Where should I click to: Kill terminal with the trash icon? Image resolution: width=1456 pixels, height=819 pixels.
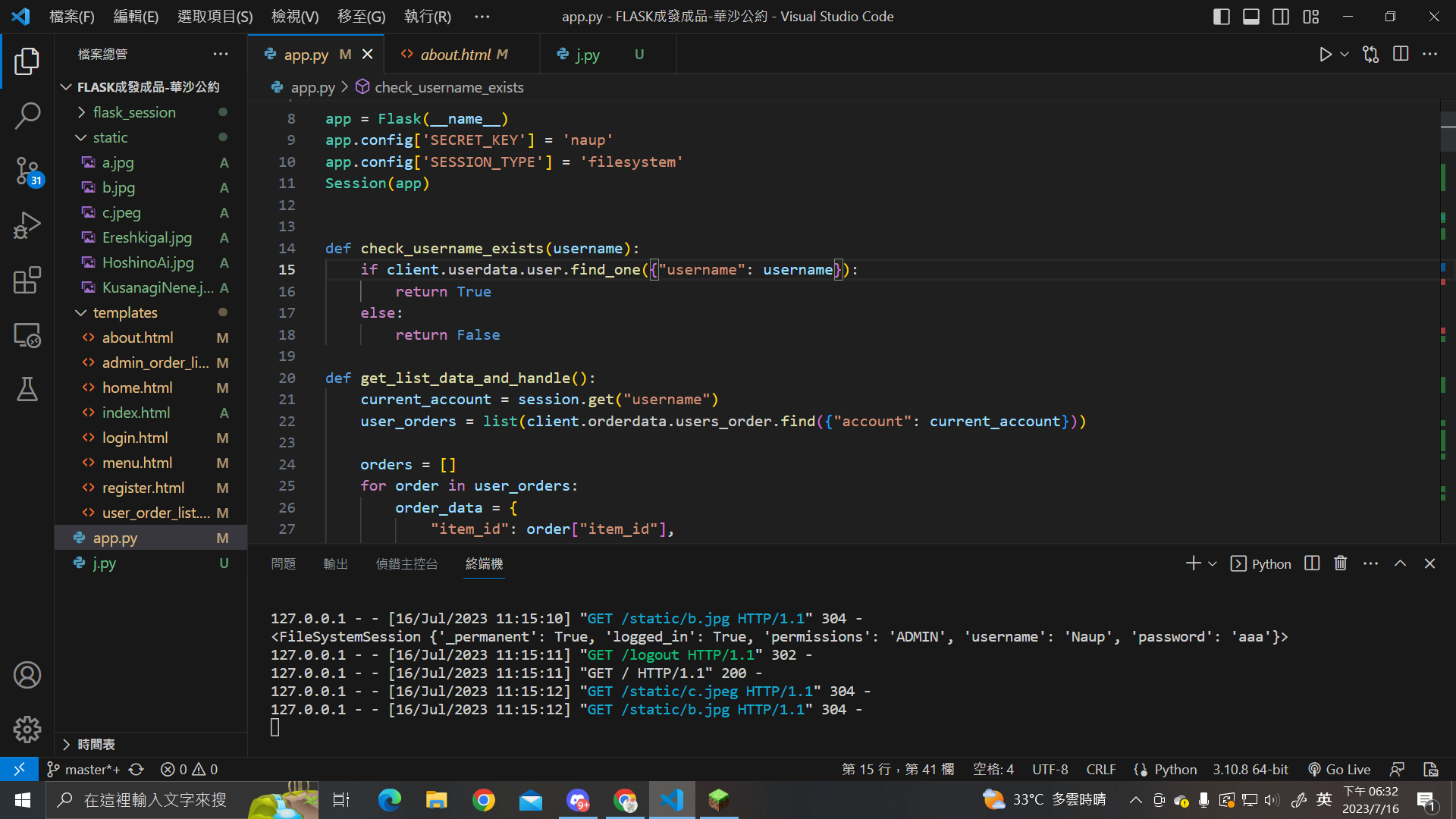click(1341, 563)
